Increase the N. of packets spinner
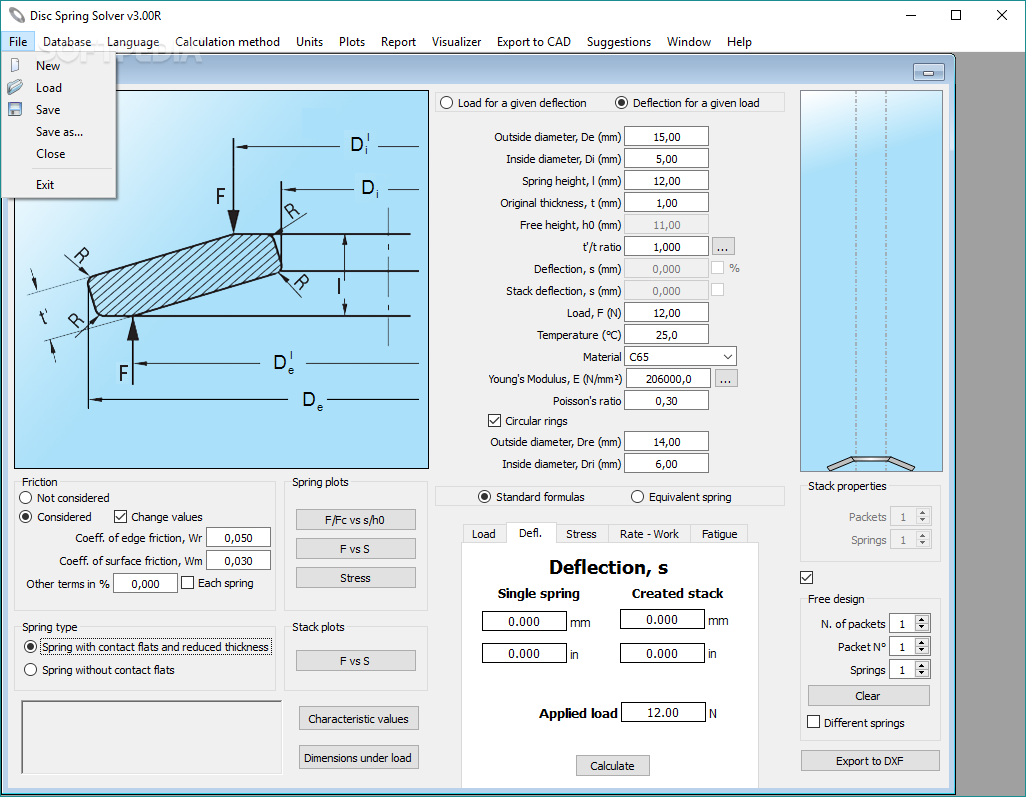 pos(922,620)
